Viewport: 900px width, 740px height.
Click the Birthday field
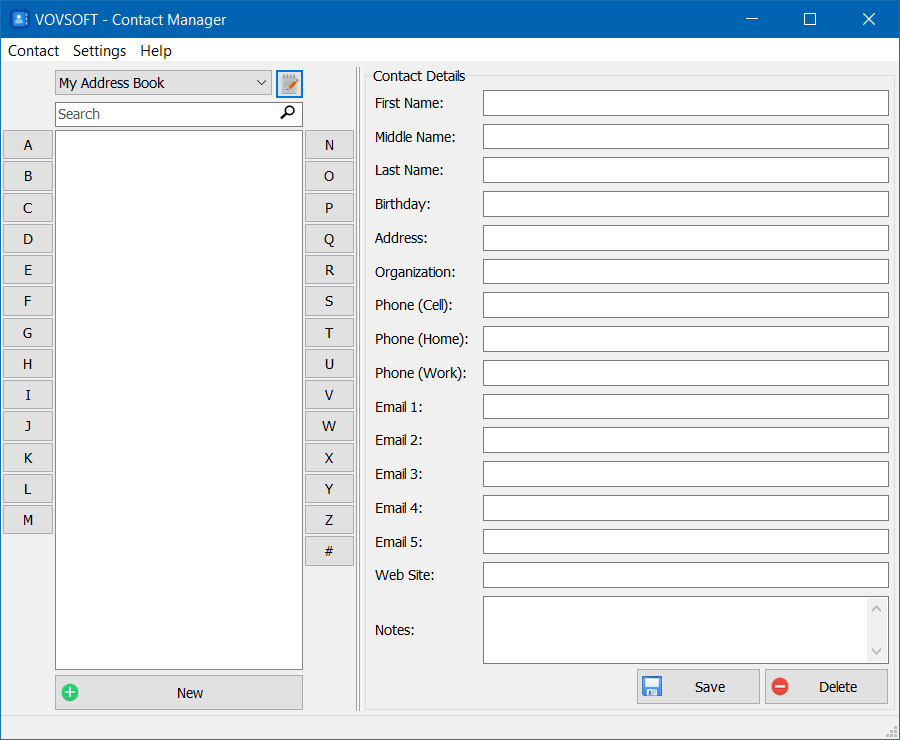click(x=685, y=204)
